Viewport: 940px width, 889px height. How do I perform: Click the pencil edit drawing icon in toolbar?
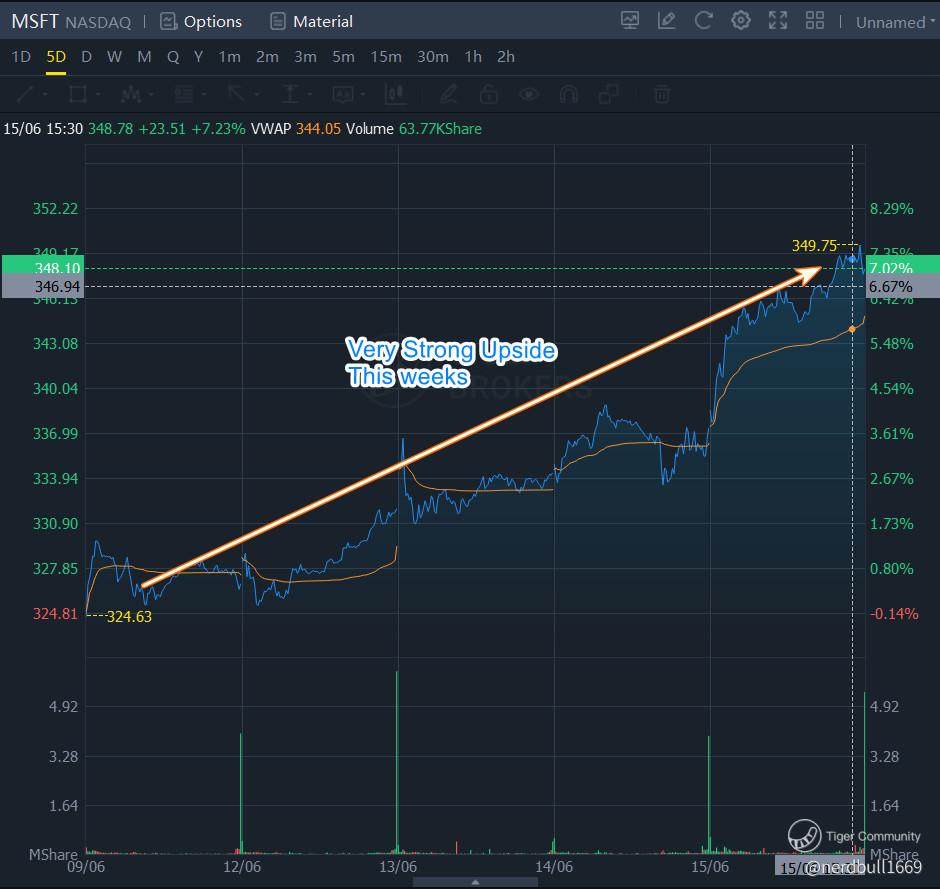pos(449,94)
